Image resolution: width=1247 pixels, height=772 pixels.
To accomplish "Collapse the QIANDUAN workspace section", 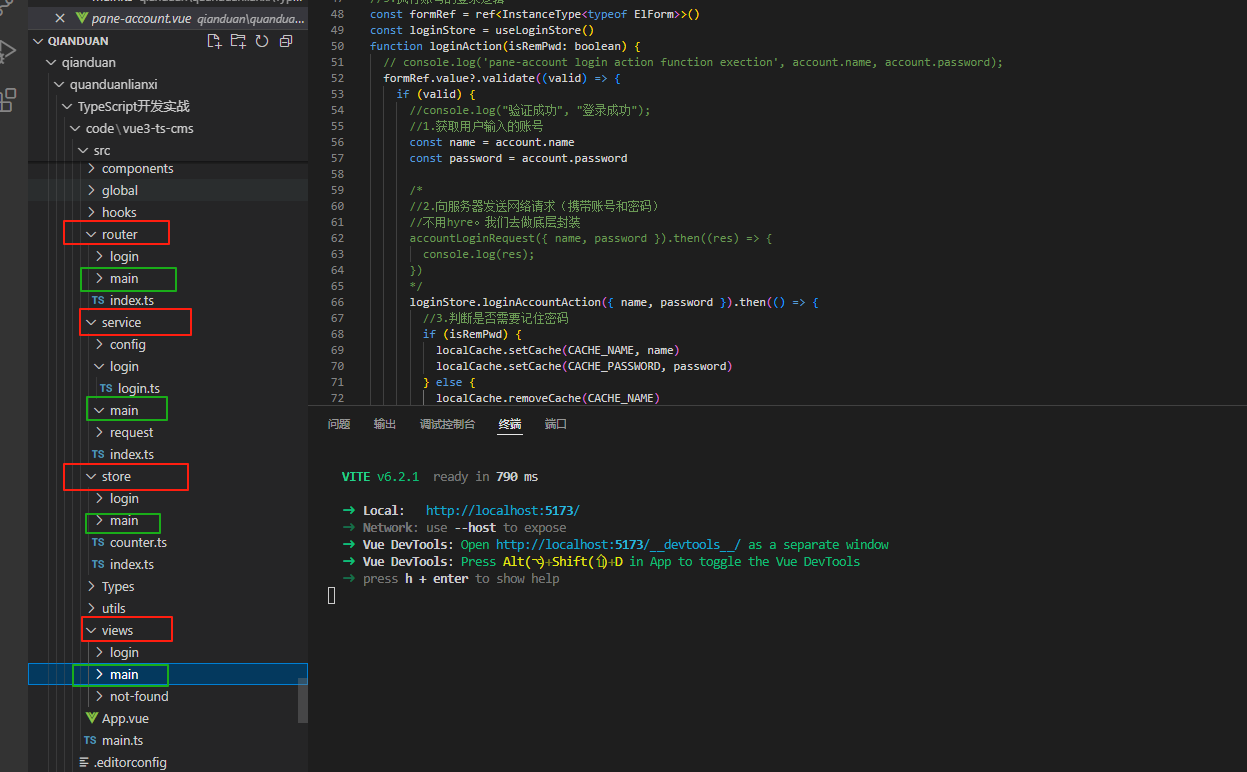I will 39,41.
